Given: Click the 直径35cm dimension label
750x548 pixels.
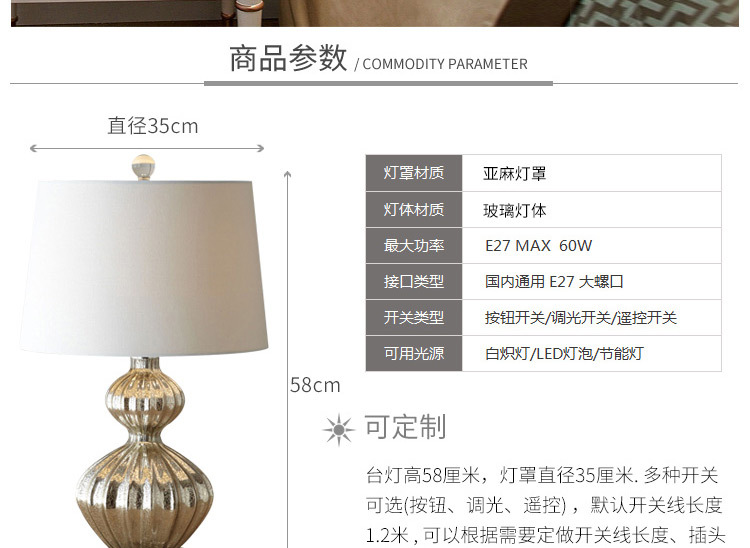Looking at the screenshot, I should pos(153,126).
